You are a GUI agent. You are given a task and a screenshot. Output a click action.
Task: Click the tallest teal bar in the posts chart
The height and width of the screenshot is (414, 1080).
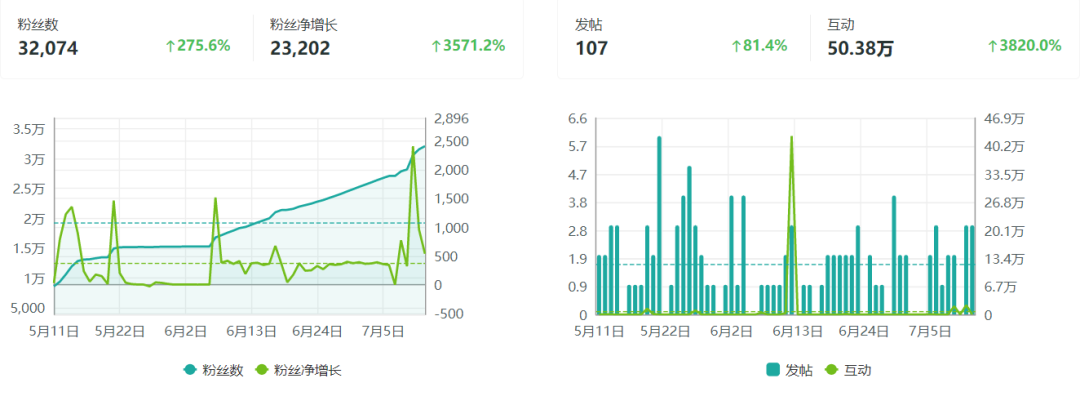point(659,225)
